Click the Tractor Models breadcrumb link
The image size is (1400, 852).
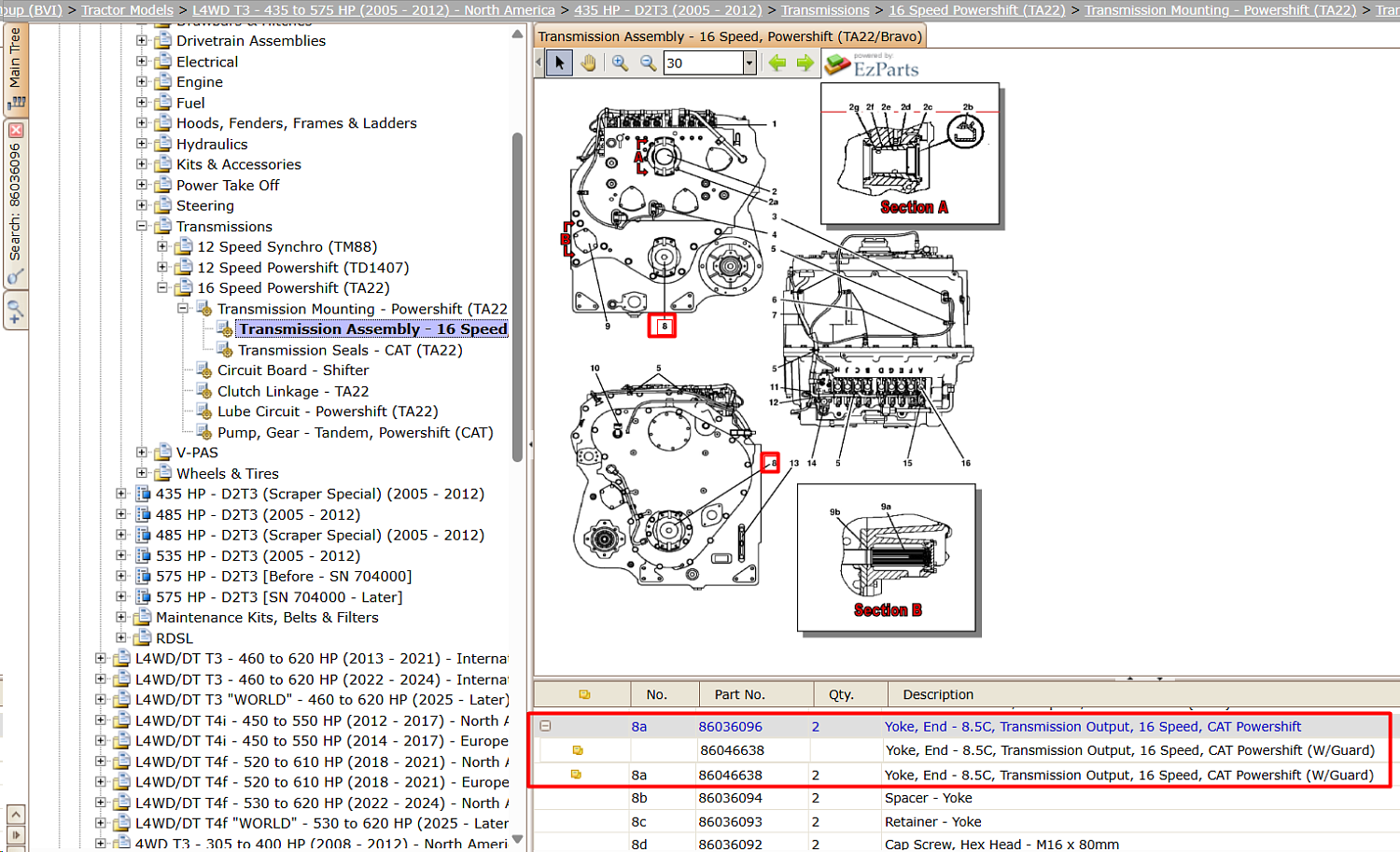pyautogui.click(x=127, y=9)
